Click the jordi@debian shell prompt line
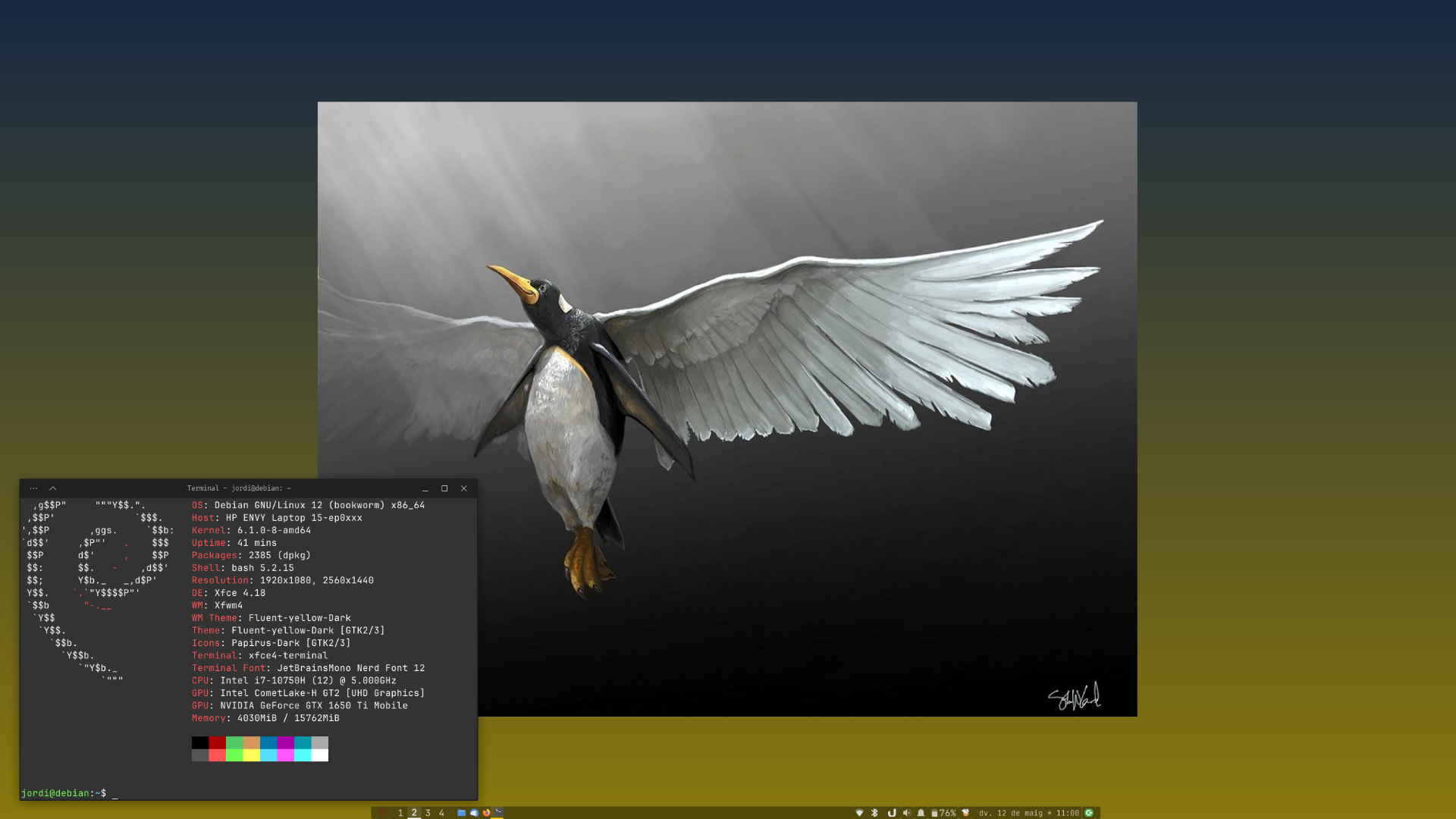 coord(69,793)
